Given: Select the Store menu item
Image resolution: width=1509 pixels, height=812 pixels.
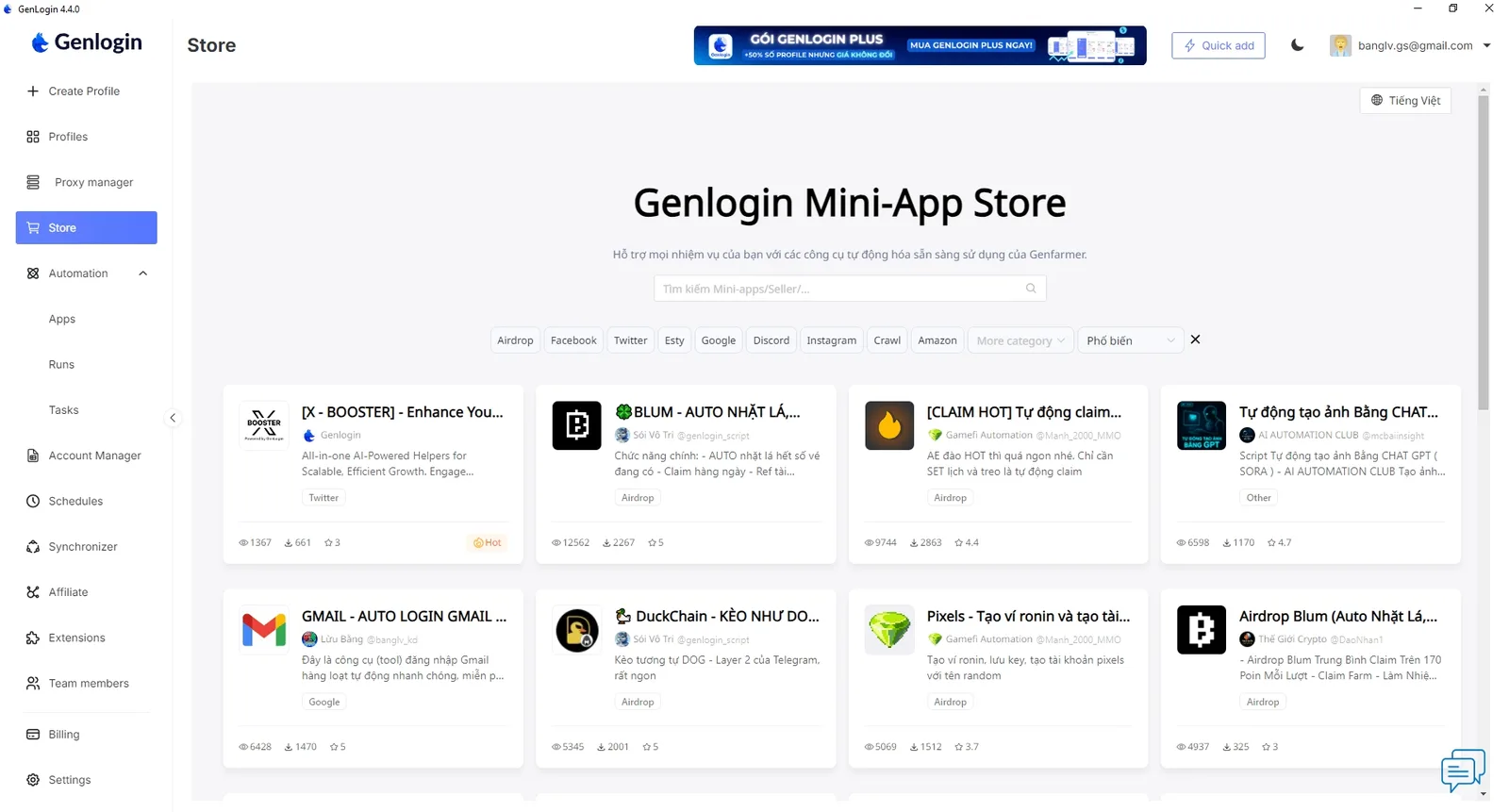Looking at the screenshot, I should [x=86, y=227].
